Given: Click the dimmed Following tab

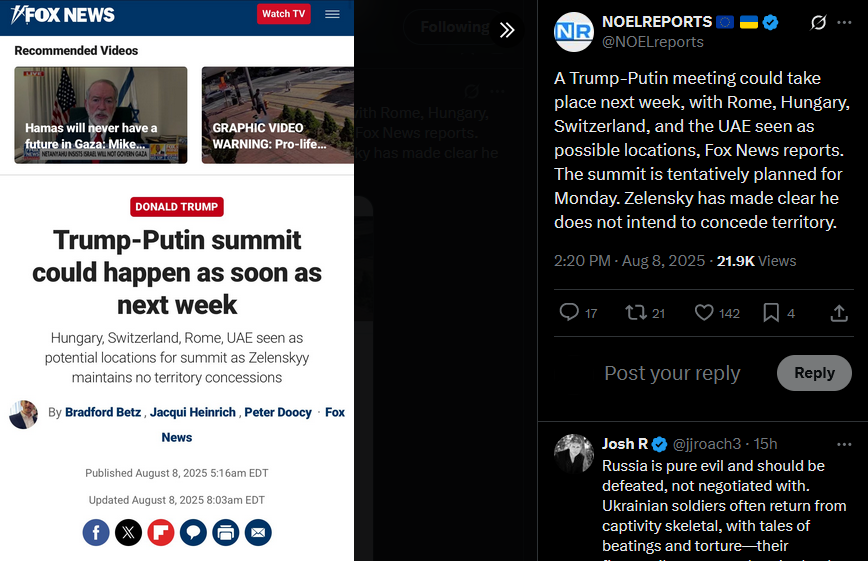Looking at the screenshot, I should point(455,27).
